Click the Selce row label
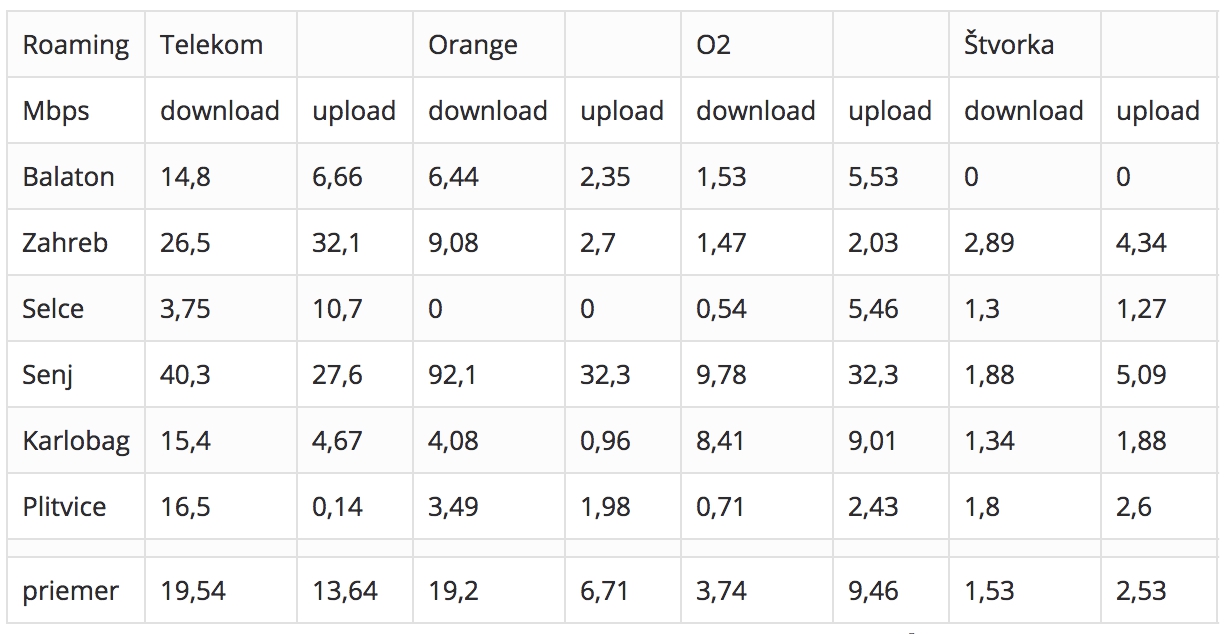 [54, 309]
